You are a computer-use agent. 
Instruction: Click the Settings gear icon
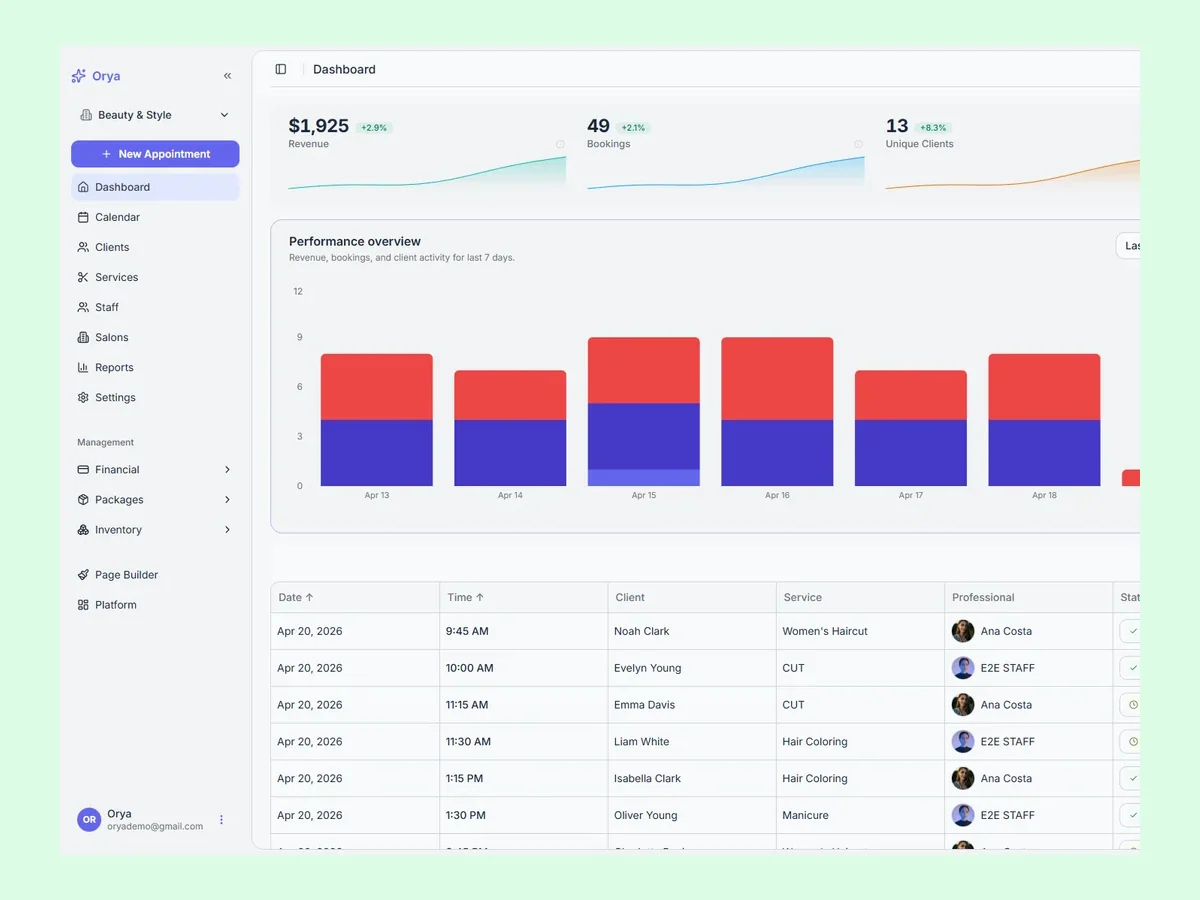[x=83, y=397]
